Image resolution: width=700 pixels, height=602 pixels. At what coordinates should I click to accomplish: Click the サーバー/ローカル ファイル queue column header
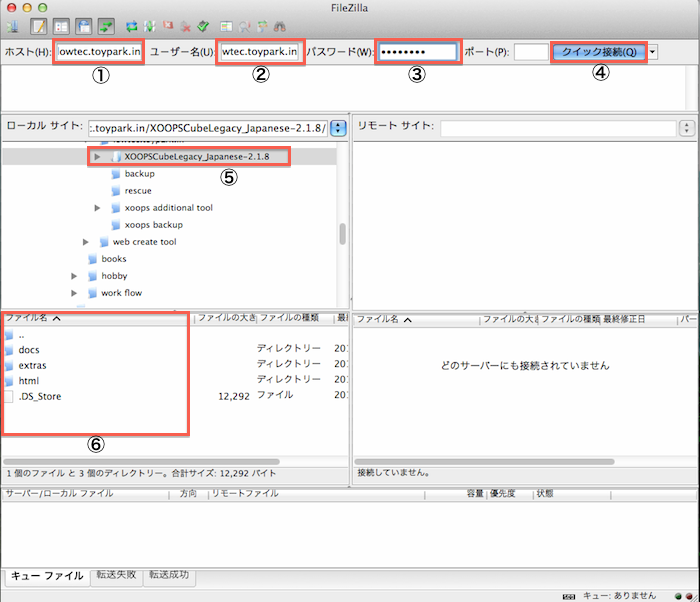point(86,493)
